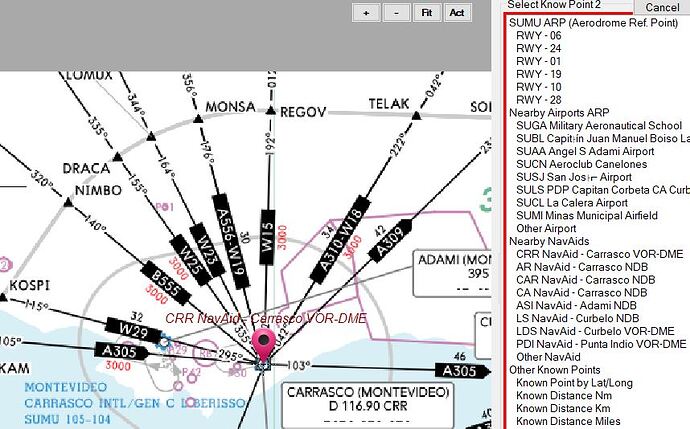Click the A309 airway label
This screenshot has height=429, width=690.
point(390,241)
